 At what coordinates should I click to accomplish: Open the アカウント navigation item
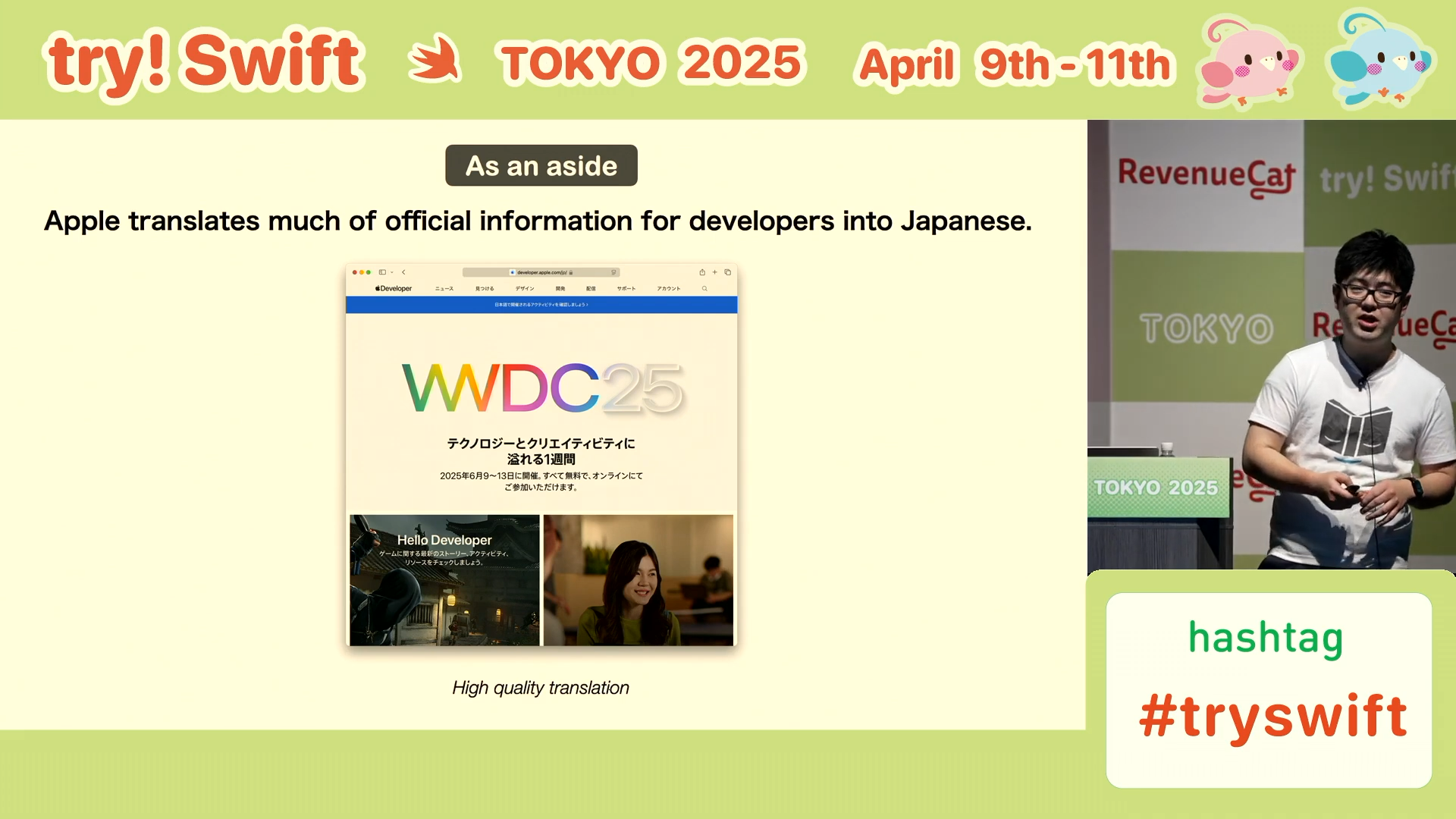coord(670,288)
